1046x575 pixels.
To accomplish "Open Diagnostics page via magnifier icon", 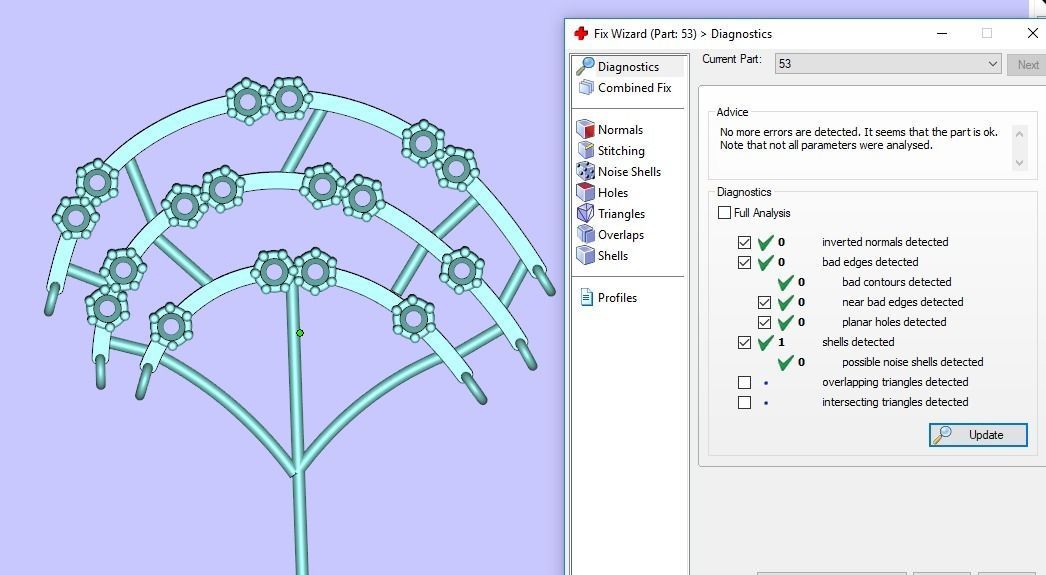I will (x=585, y=66).
